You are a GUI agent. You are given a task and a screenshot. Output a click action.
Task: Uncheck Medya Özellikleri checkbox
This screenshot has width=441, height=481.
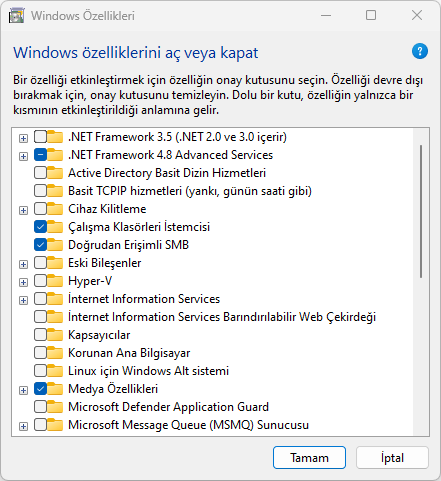pos(40,389)
